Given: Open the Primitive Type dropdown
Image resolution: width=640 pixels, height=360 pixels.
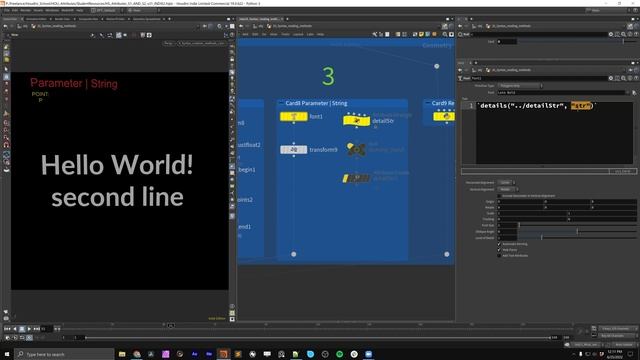Looking at the screenshot, I should [520, 86].
